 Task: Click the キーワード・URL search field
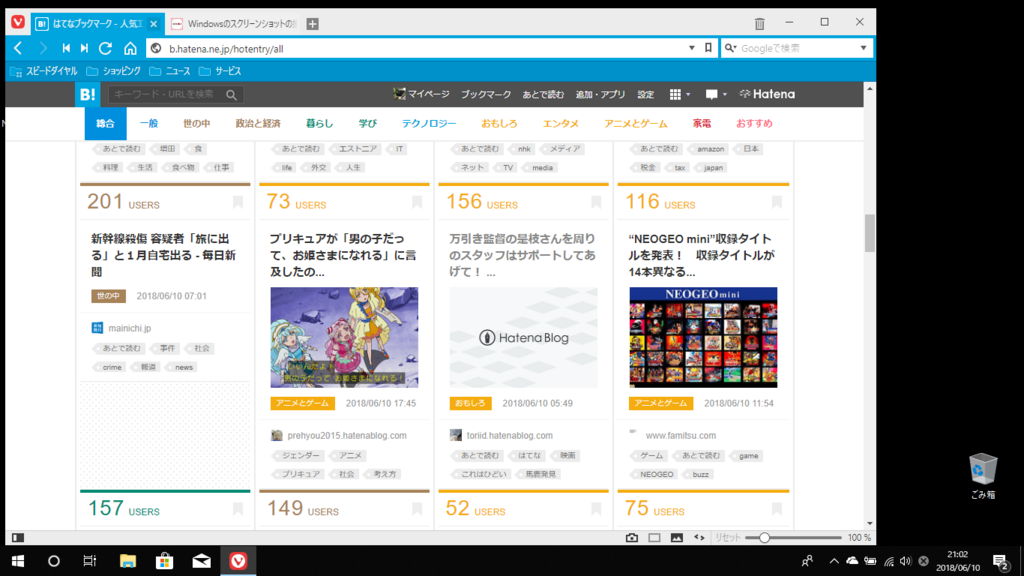coord(168,95)
